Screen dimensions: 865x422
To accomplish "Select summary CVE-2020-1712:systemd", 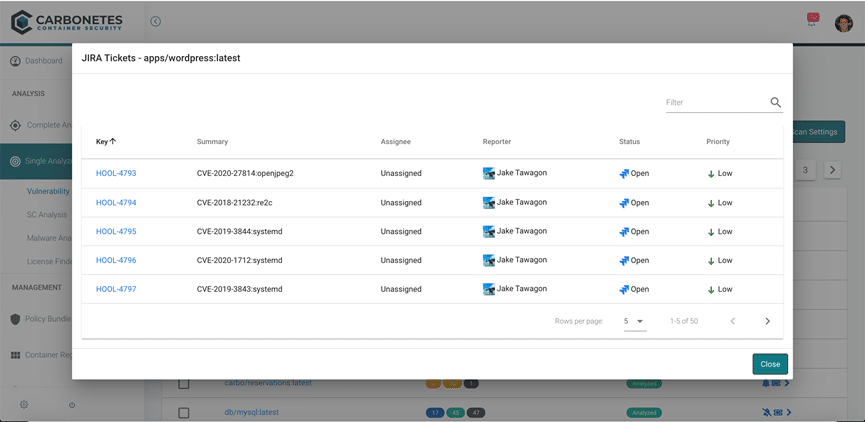I will tap(239, 260).
